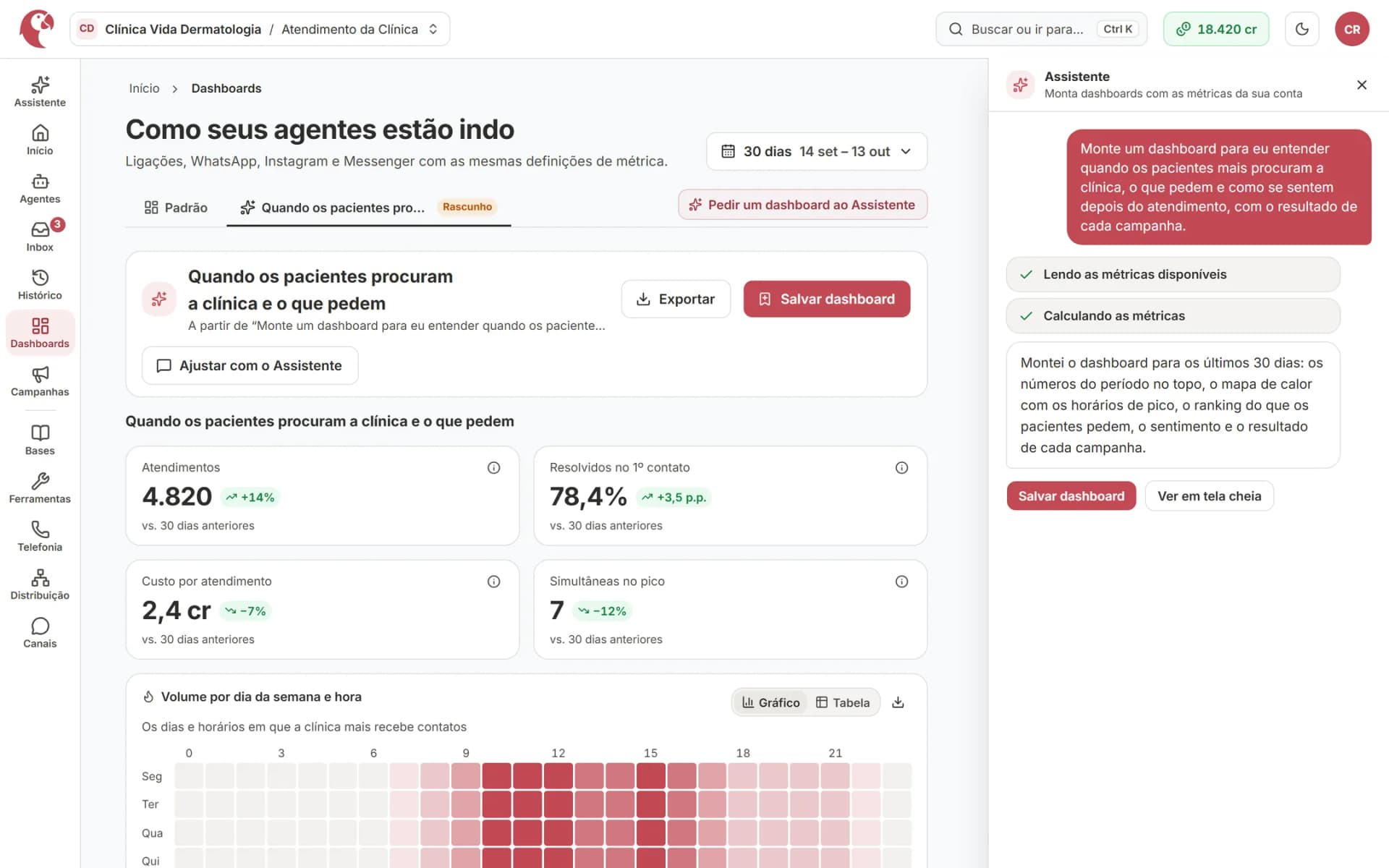
Task: Open Telefonia in the sidebar
Action: 40,536
